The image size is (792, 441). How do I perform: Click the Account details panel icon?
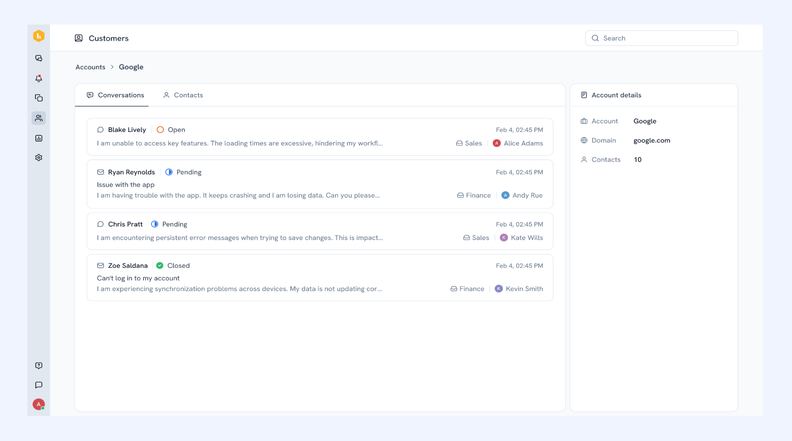coord(584,95)
